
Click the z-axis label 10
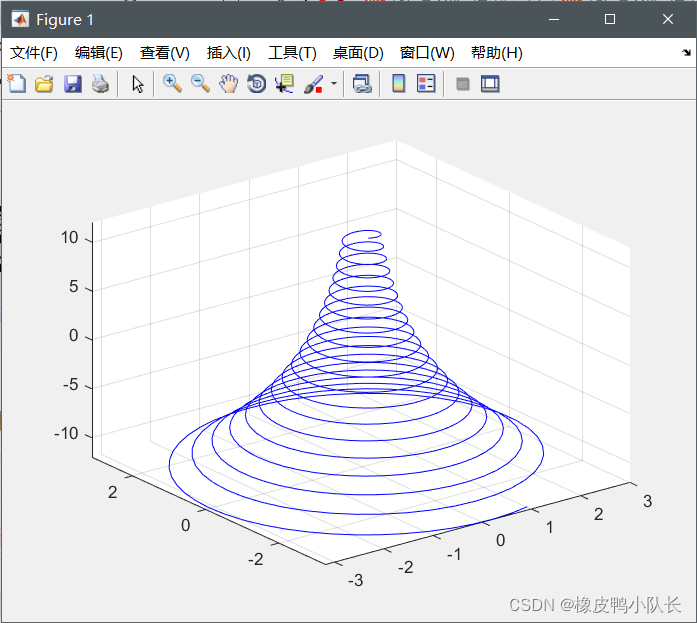[x=70, y=238]
